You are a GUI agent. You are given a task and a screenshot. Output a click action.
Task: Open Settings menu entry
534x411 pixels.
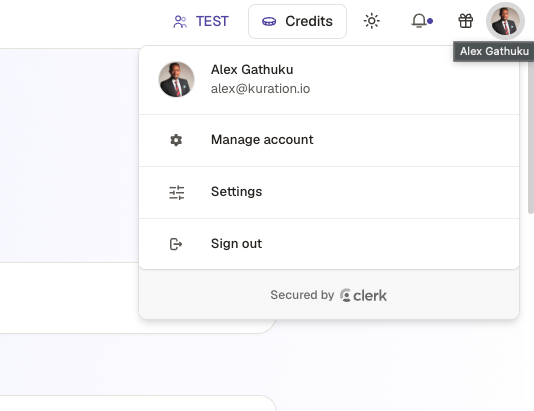(329, 192)
